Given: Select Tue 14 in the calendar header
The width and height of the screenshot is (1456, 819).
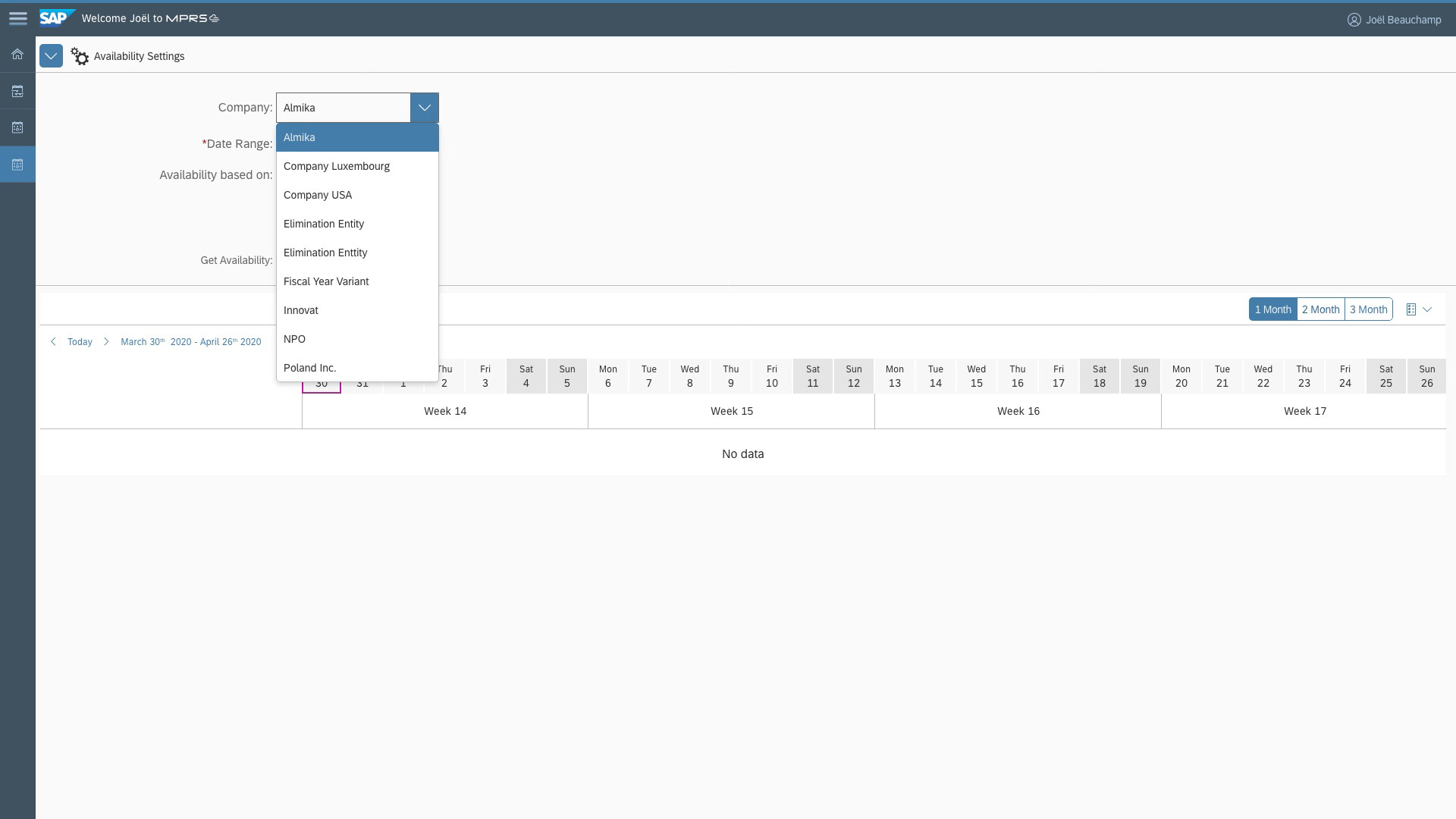Looking at the screenshot, I should pyautogui.click(x=936, y=376).
